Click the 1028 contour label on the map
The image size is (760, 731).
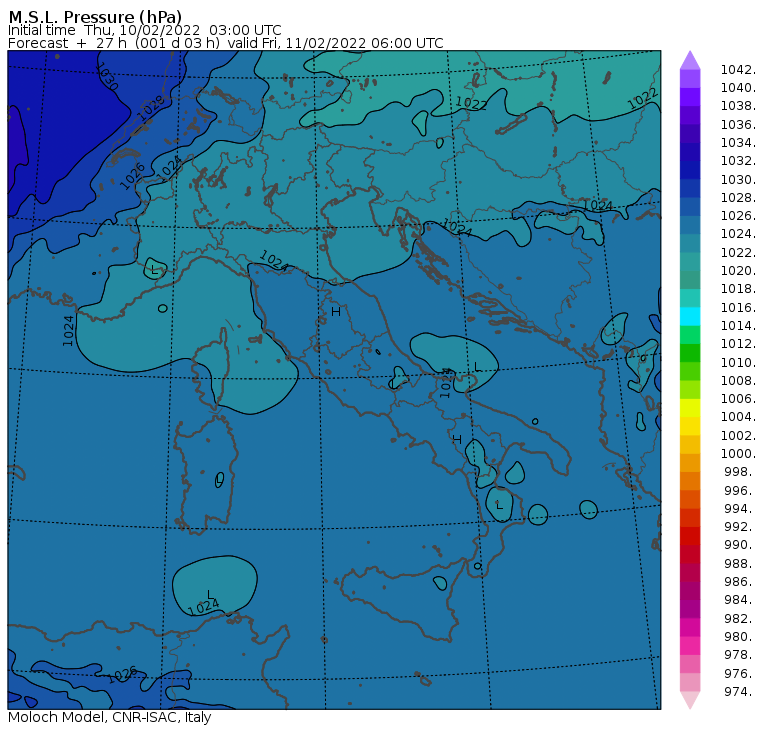[x=151, y=108]
